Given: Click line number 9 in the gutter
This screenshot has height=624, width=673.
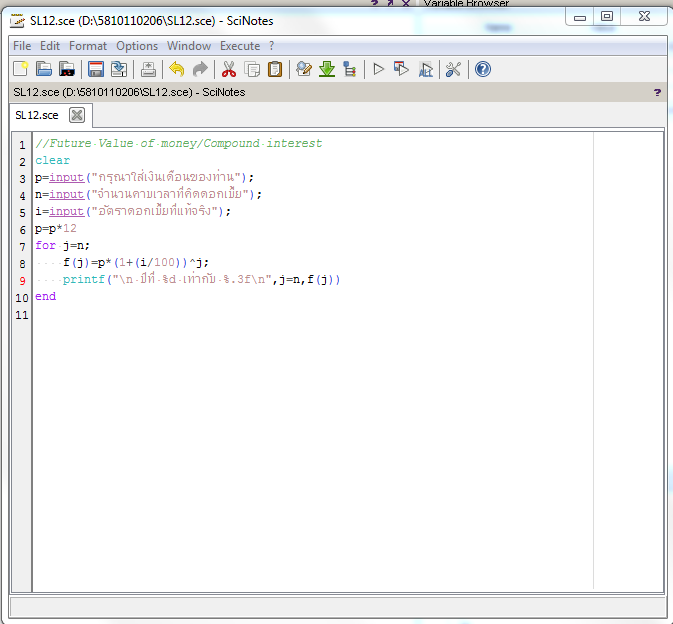Looking at the screenshot, I should click(22, 281).
